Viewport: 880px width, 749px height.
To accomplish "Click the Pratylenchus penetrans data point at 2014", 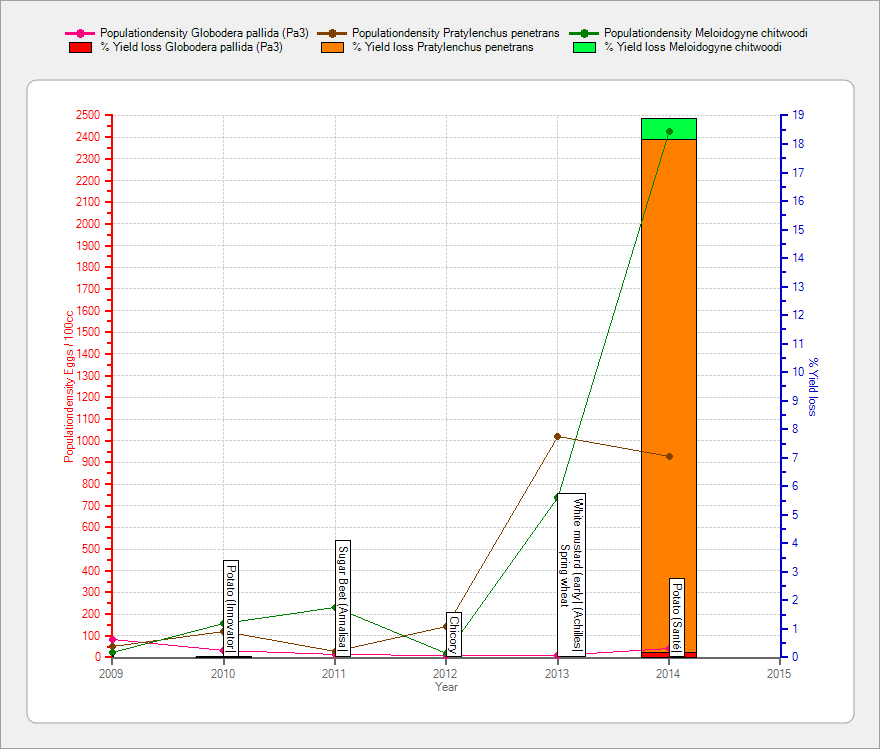I will [x=669, y=456].
